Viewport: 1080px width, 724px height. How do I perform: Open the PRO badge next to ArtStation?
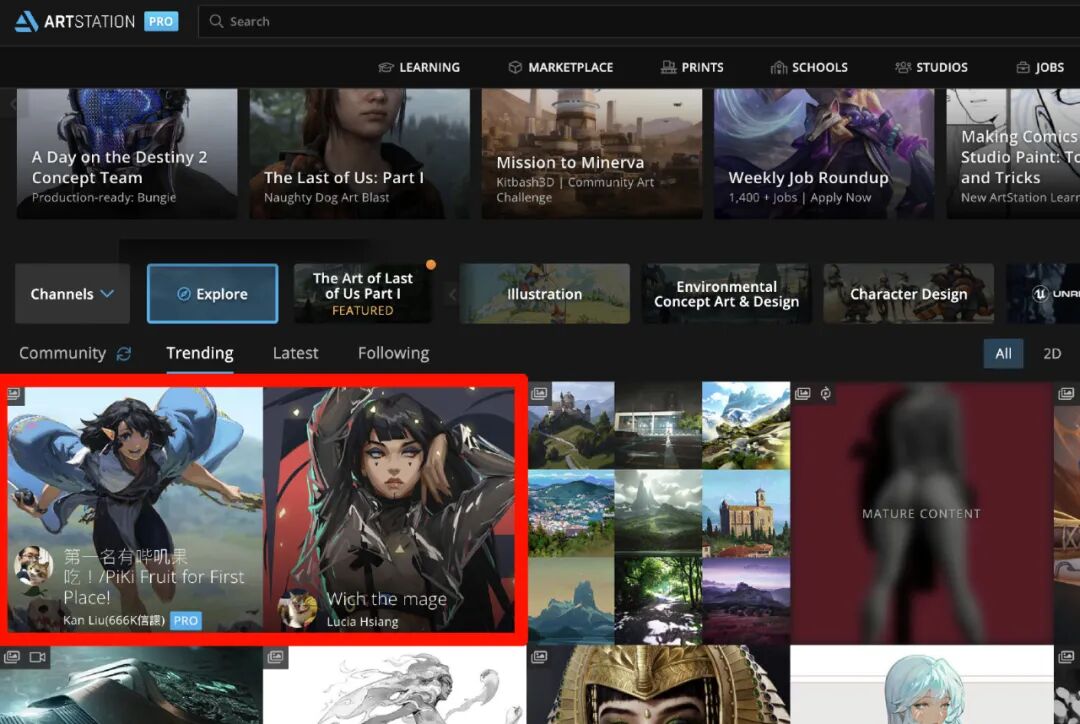point(160,21)
